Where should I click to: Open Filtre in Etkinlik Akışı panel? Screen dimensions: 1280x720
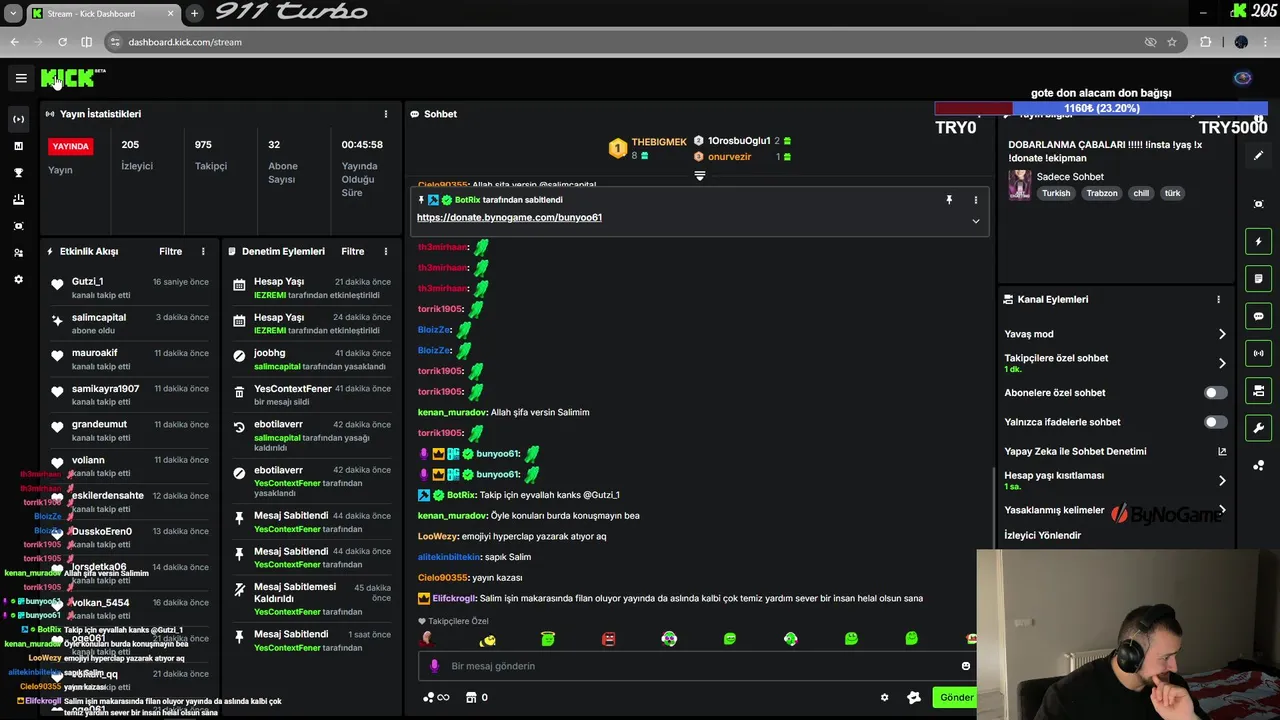(170, 252)
